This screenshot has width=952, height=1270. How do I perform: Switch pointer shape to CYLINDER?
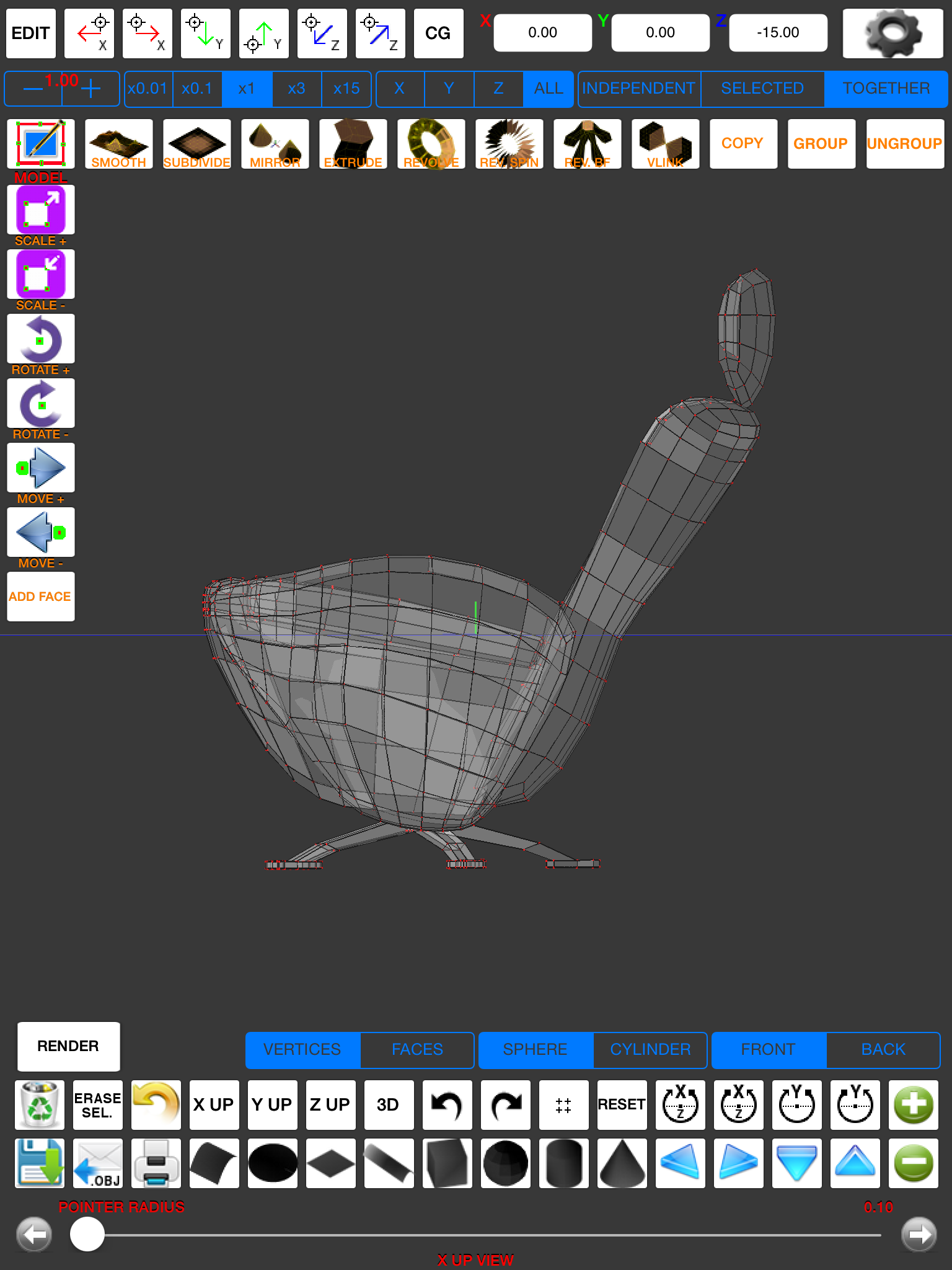coord(650,1049)
